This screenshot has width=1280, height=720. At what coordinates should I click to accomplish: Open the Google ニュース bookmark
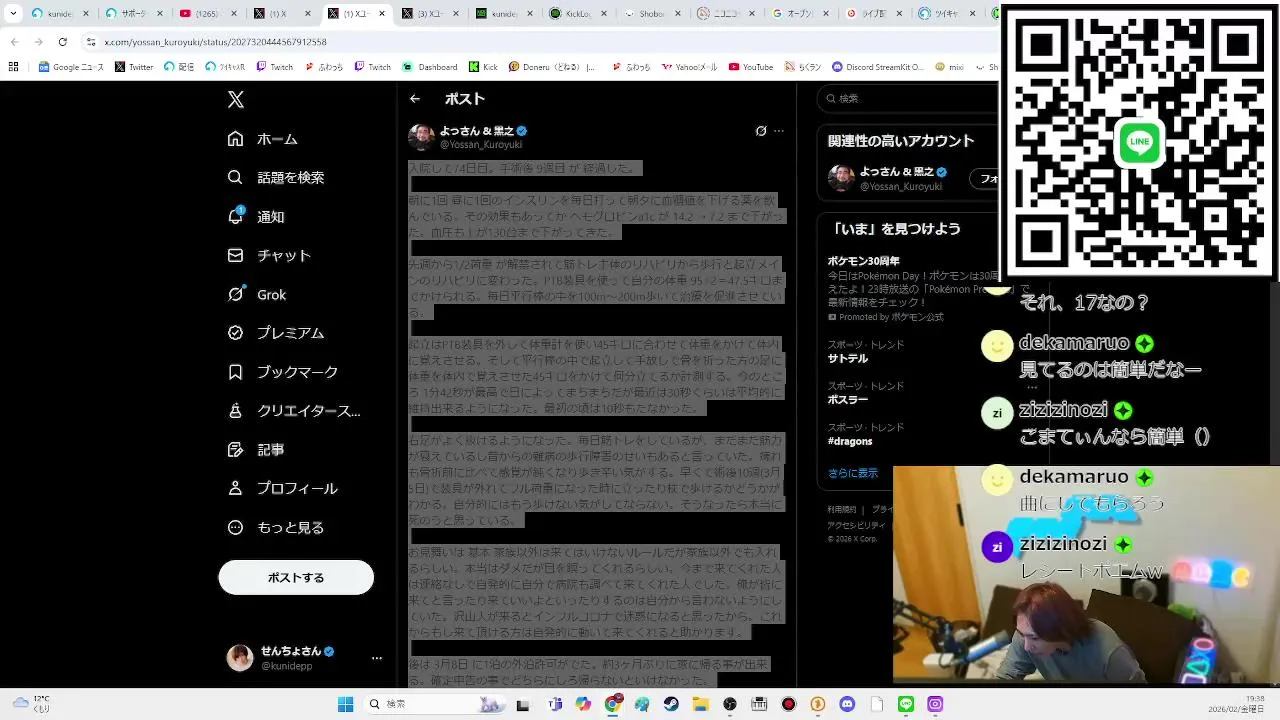tap(71, 67)
